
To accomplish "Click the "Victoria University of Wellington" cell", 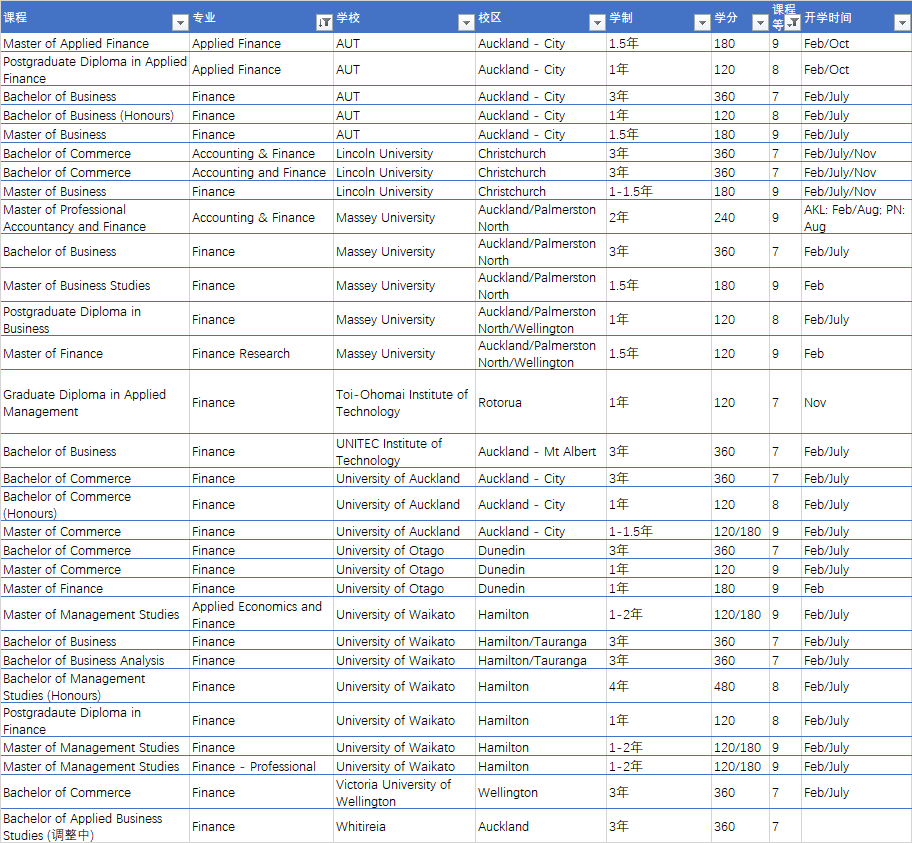I will 404,792.
